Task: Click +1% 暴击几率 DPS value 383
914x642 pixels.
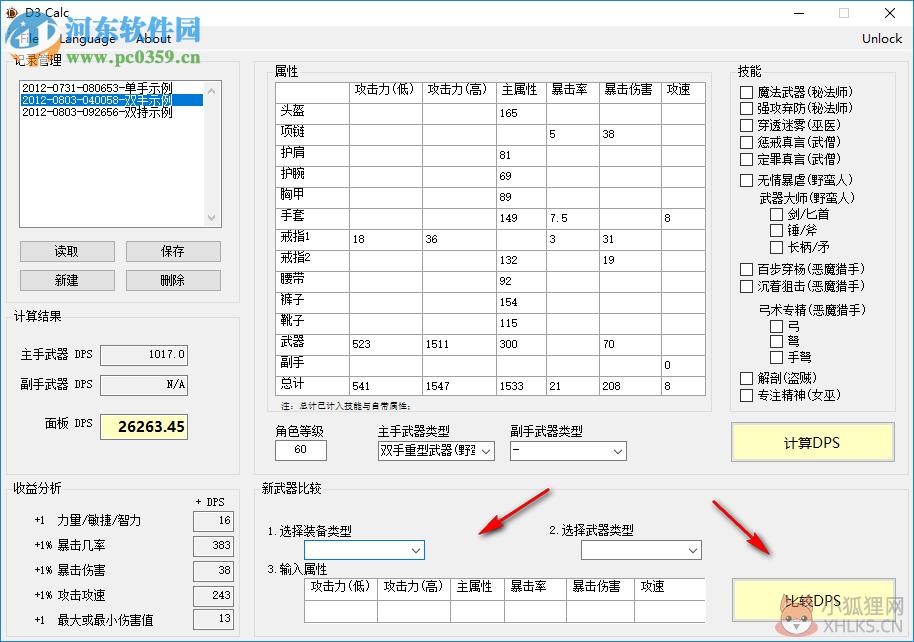Action: tap(213, 545)
